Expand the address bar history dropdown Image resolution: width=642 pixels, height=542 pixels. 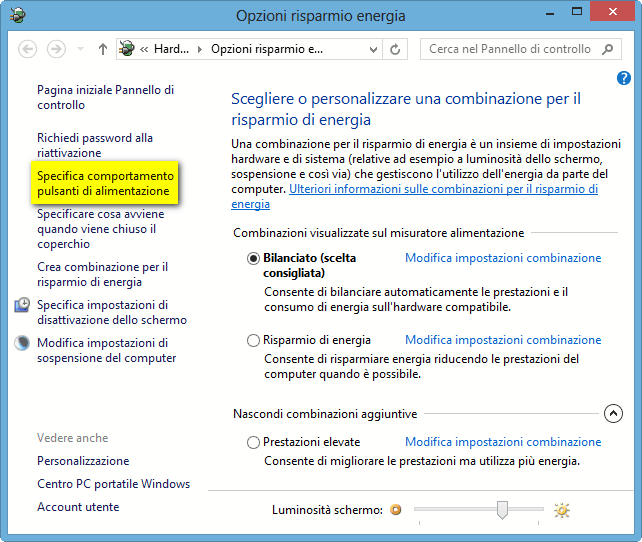coord(373,50)
